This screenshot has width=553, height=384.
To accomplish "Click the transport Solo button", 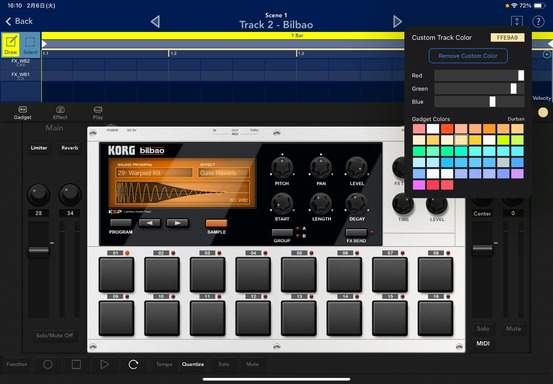I will [224, 364].
